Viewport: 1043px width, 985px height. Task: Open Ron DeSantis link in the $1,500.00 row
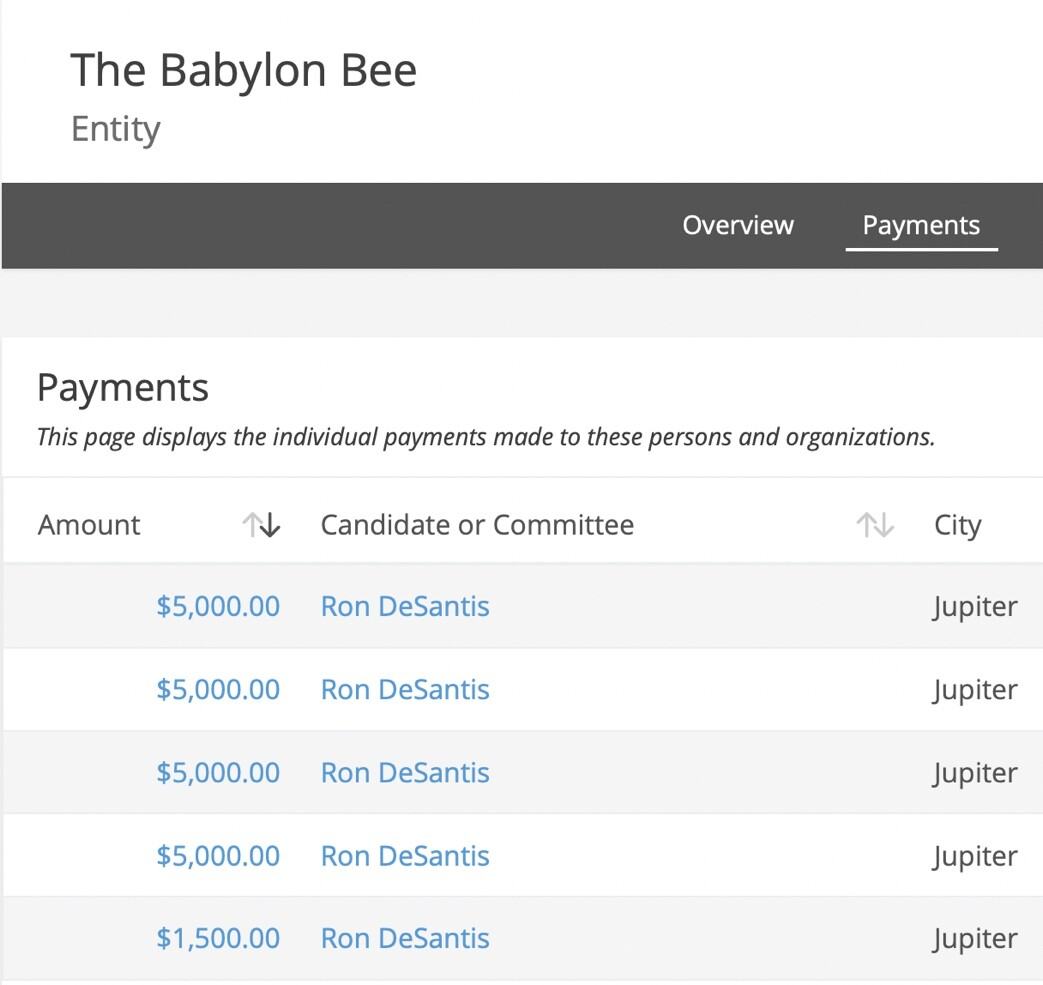pyautogui.click(x=405, y=938)
